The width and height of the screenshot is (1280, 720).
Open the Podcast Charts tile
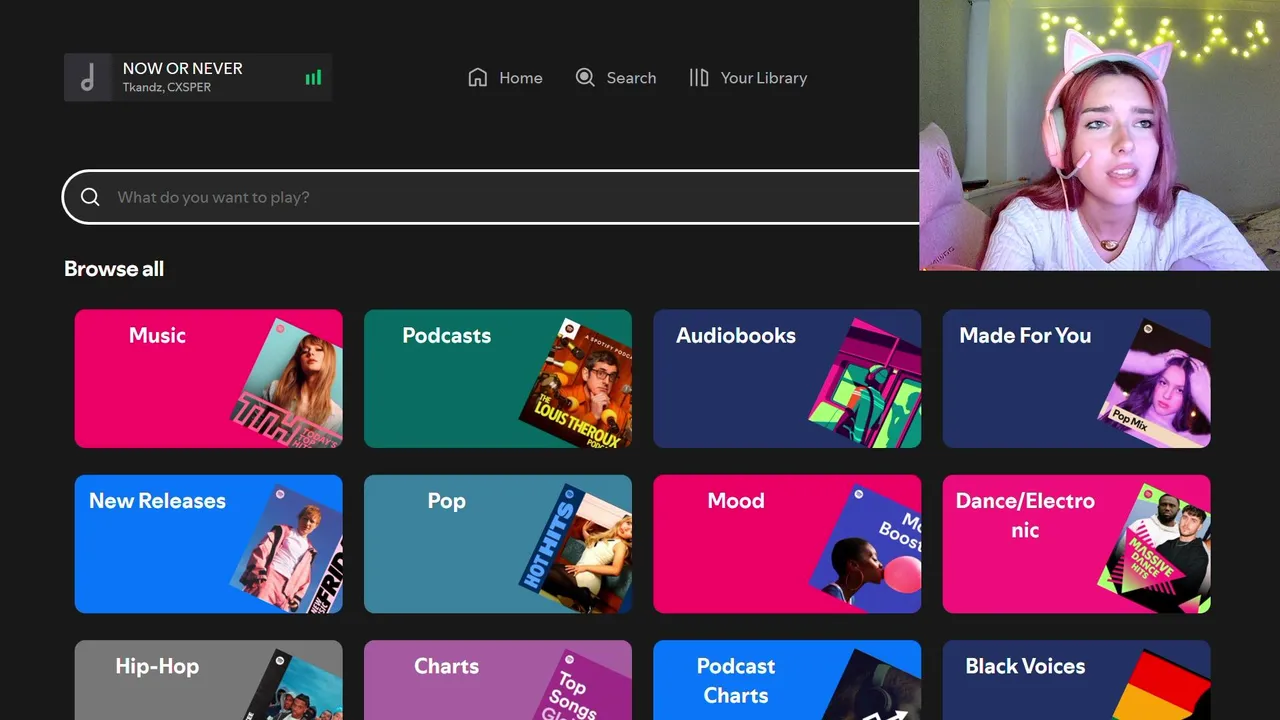coord(787,680)
